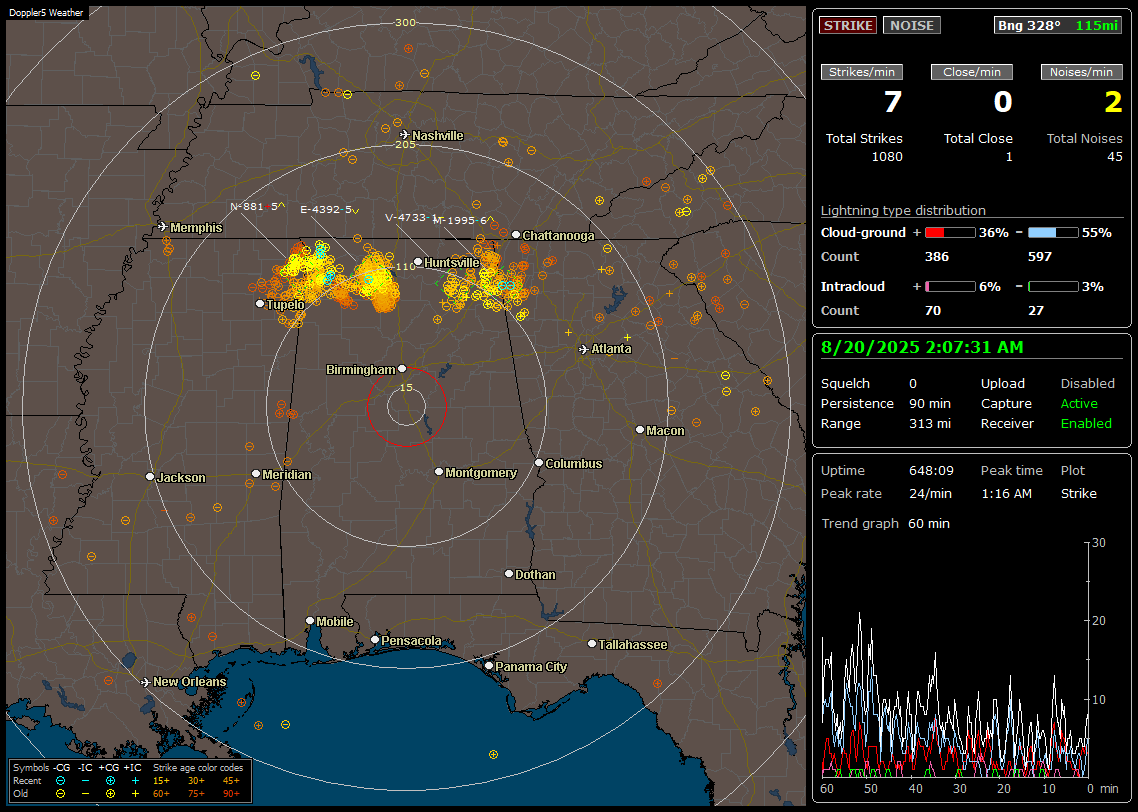The width and height of the screenshot is (1138, 812).
Task: Click the Squelch value 0
Action: pyautogui.click(x=913, y=384)
